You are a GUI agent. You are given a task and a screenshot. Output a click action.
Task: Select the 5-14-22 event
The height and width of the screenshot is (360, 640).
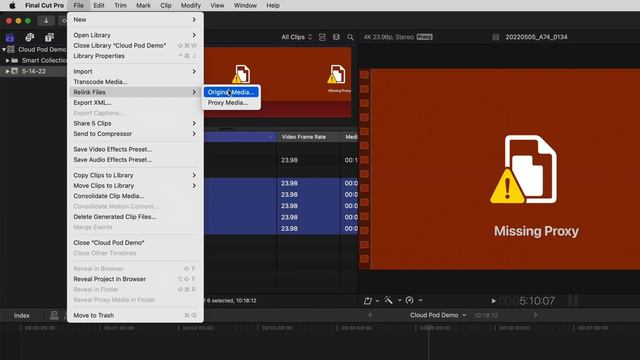[x=33, y=71]
